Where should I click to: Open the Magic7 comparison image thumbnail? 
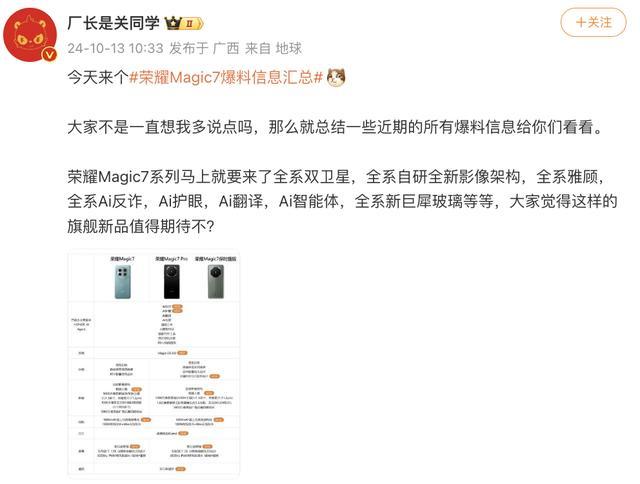[153, 364]
